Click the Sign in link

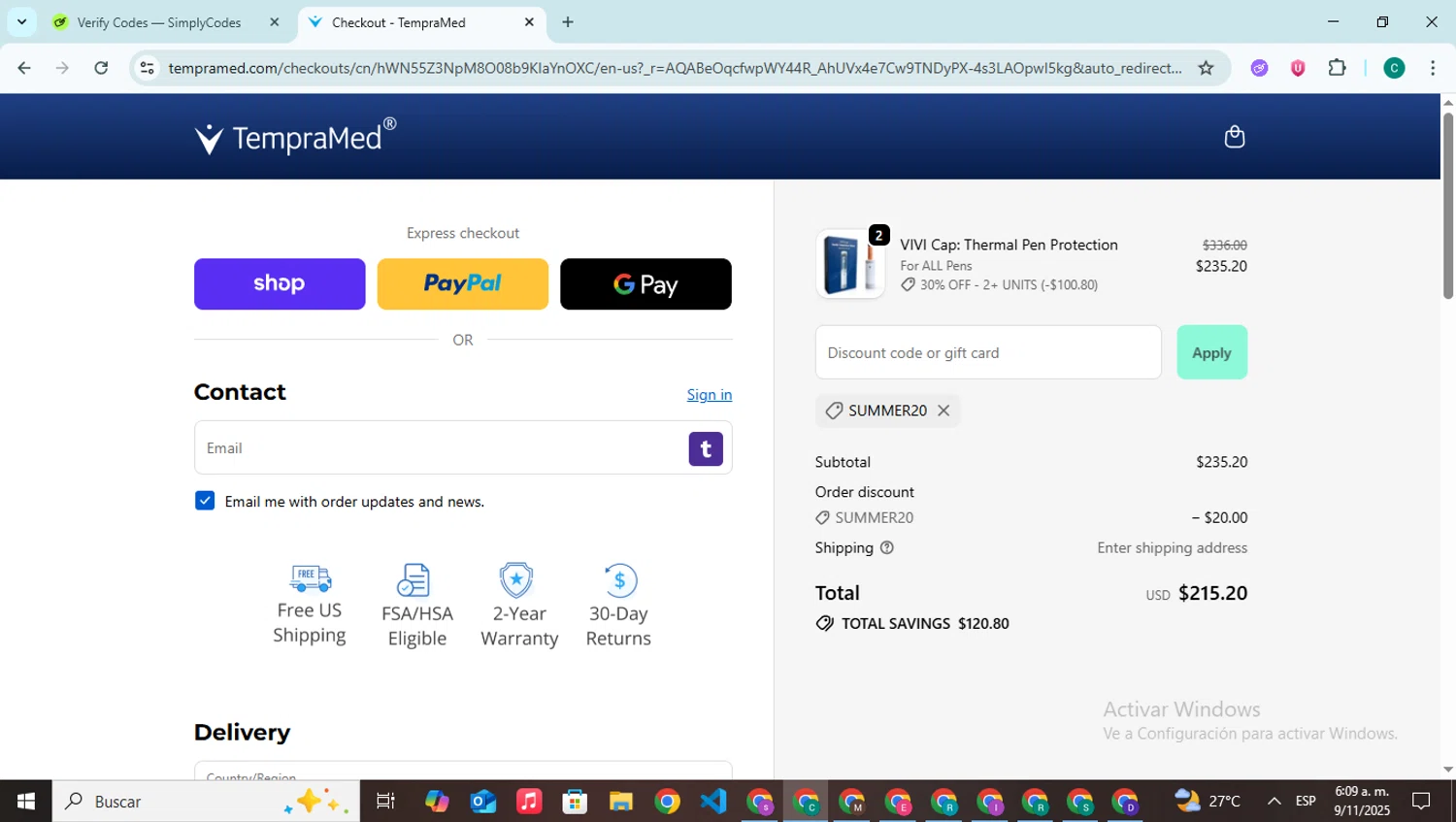pos(710,394)
